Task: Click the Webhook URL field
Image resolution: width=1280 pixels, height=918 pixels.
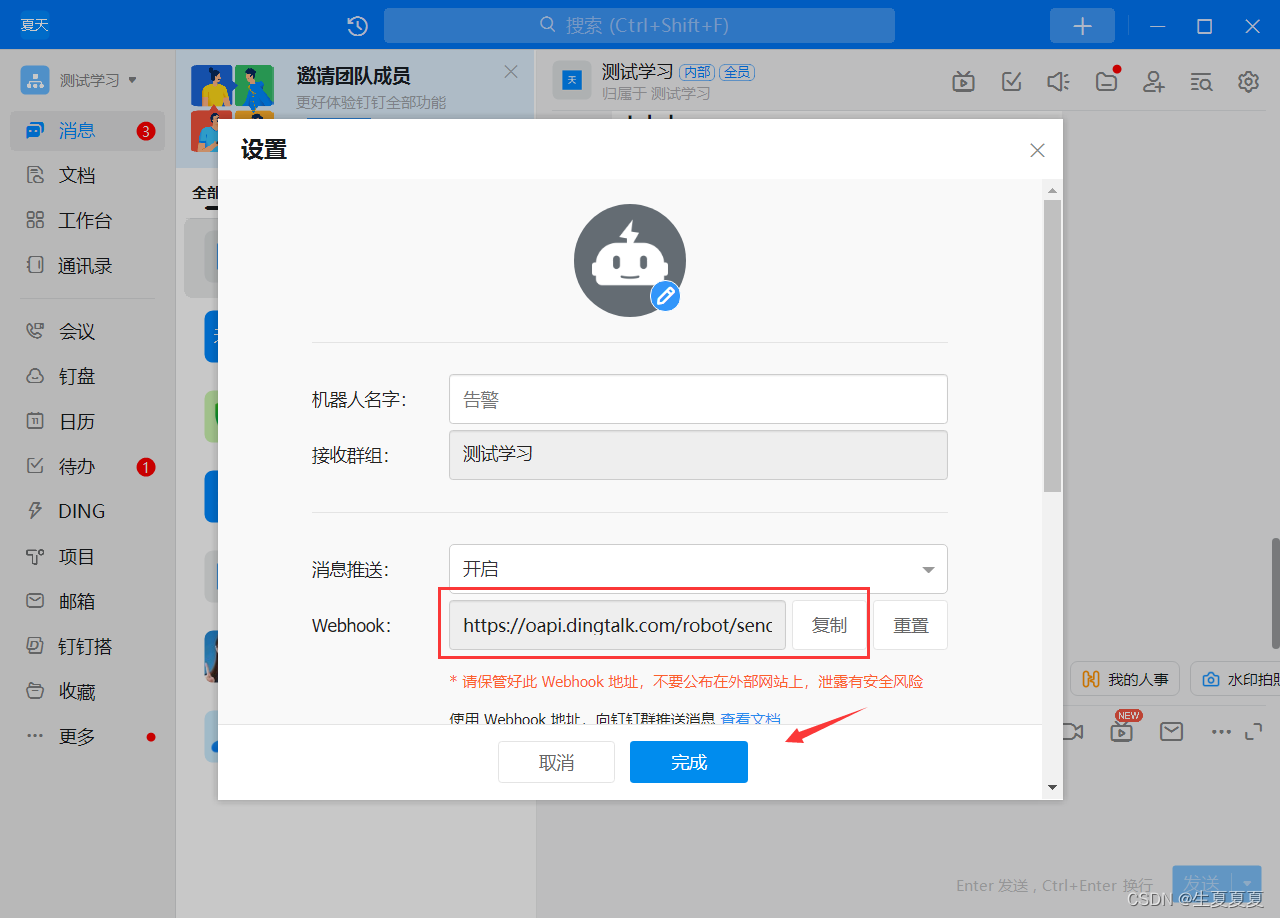Action: (x=617, y=625)
